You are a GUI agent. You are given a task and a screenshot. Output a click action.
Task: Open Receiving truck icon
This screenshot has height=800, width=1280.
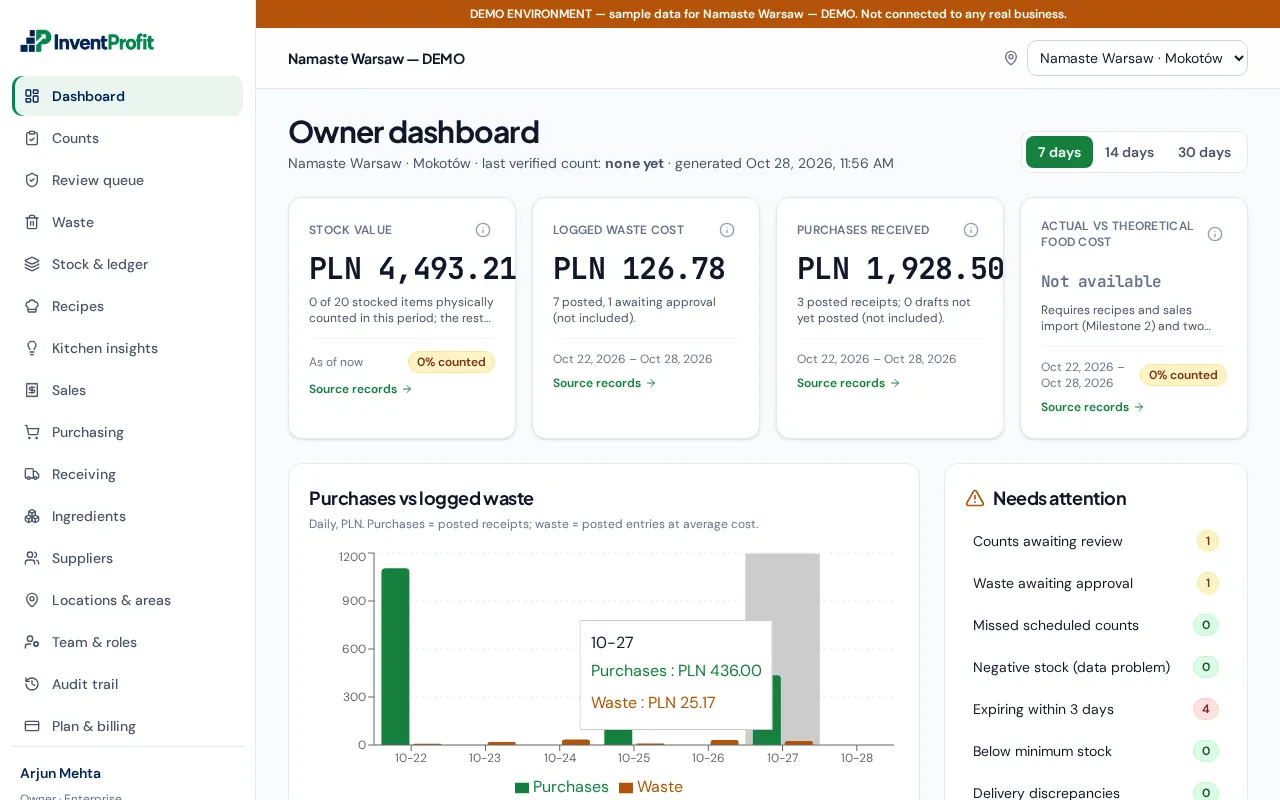point(32,474)
